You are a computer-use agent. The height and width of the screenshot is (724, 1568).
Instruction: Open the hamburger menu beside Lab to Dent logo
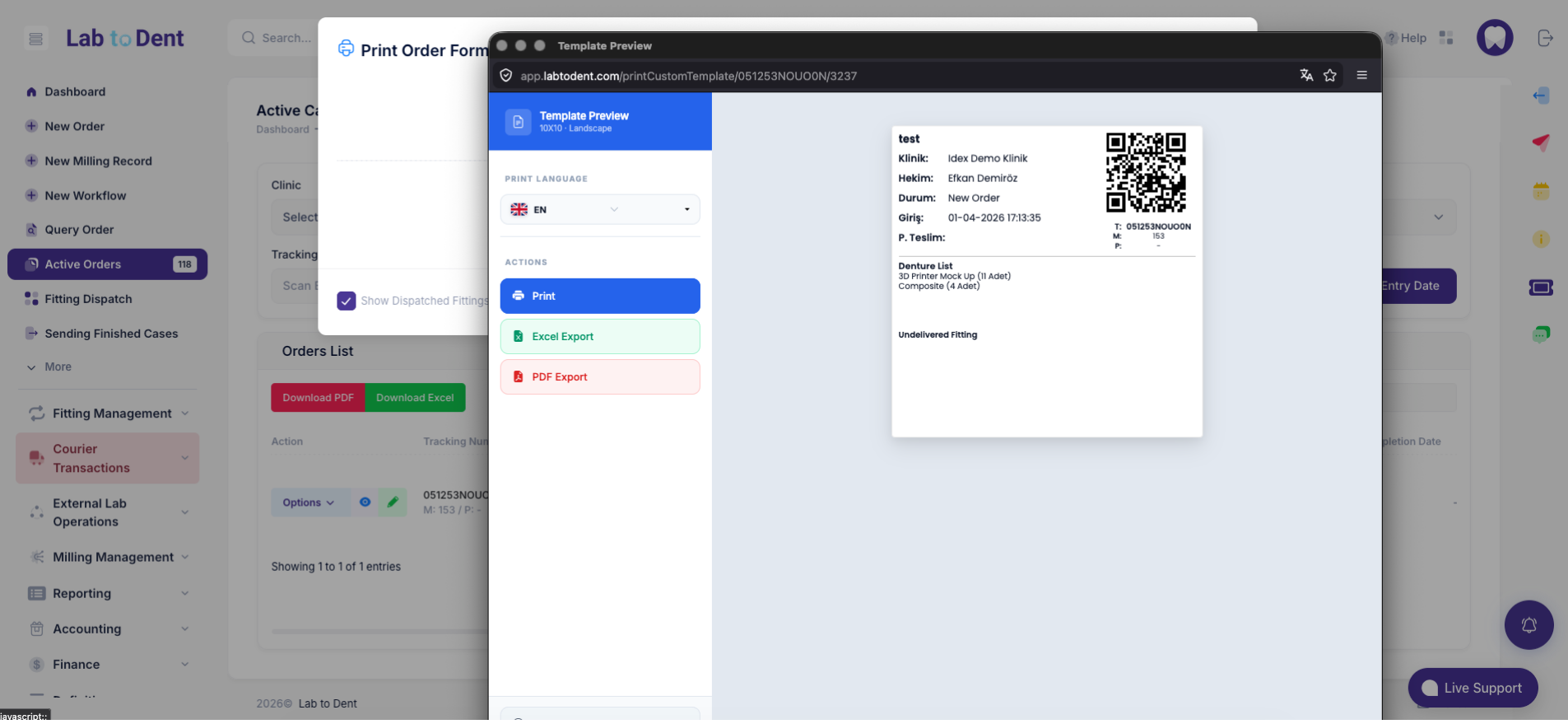[x=35, y=39]
